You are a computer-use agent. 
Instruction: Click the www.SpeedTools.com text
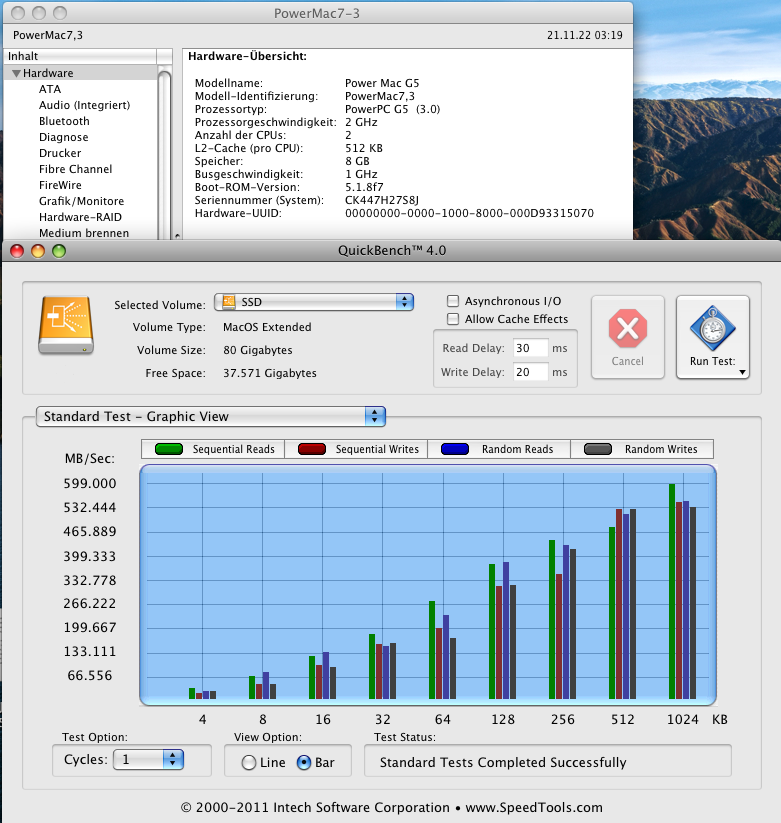534,807
